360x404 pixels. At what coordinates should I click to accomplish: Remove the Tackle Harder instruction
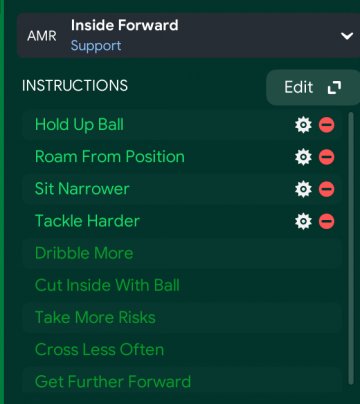point(327,221)
